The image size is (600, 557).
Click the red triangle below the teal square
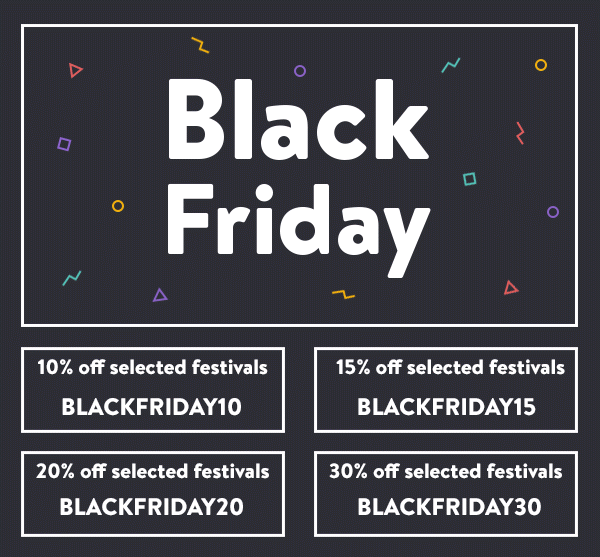coord(511,288)
